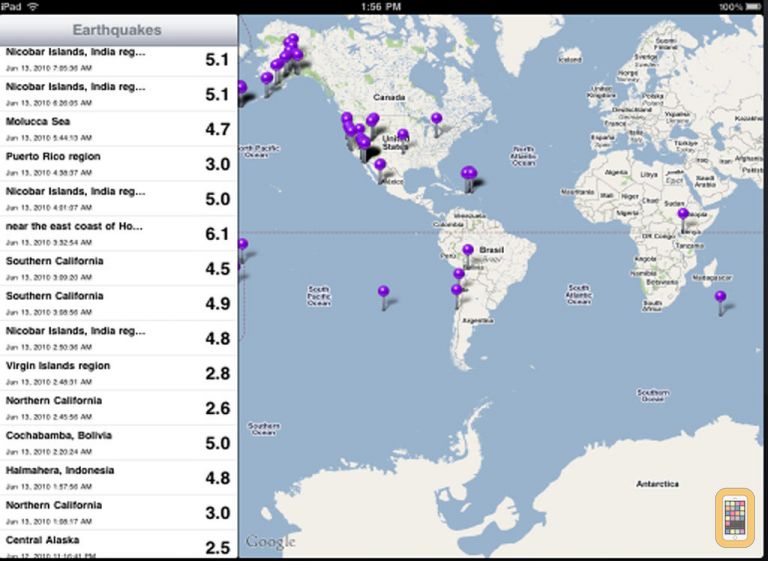Viewport: 768px width, 561px height.
Task: Open the Central Alaska 2.5 entry
Action: [119, 545]
